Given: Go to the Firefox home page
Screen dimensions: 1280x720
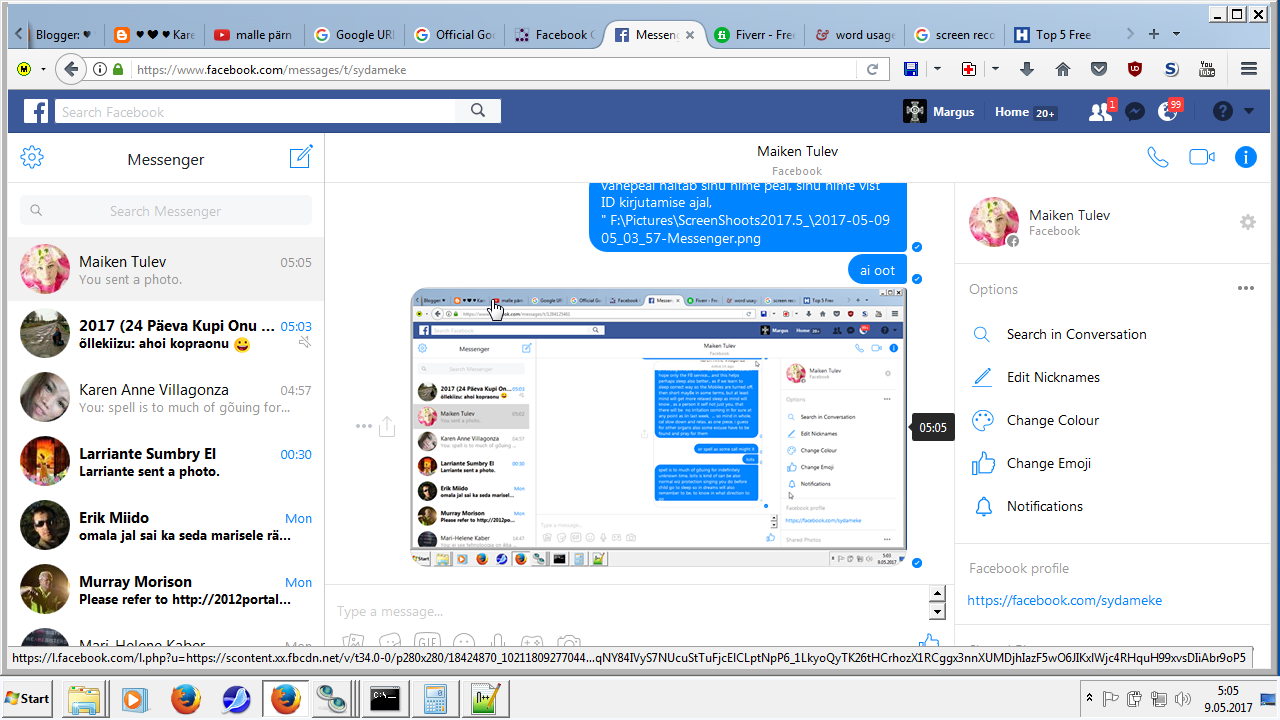Looking at the screenshot, I should [x=1063, y=69].
